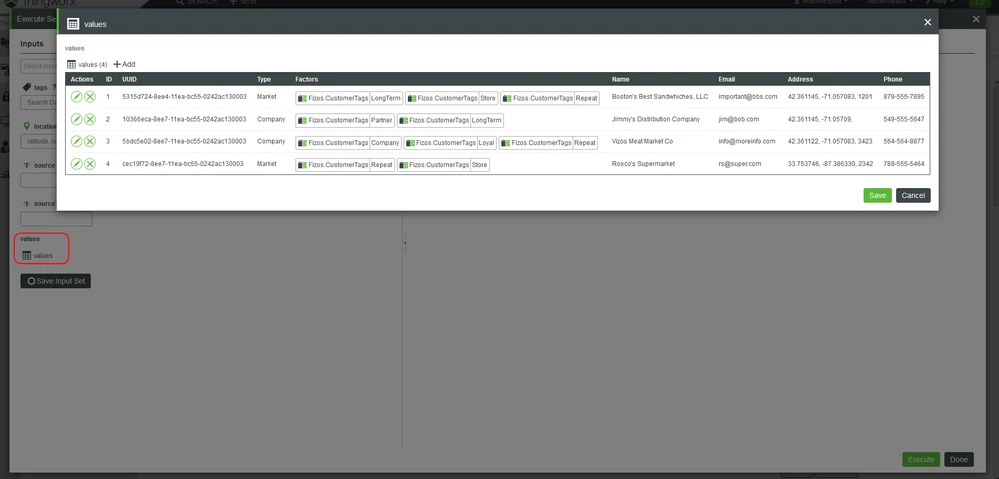Edit row 2 Jimmy's Distribution Company pencil icon
Image resolution: width=999 pixels, height=479 pixels.
pos(76,119)
